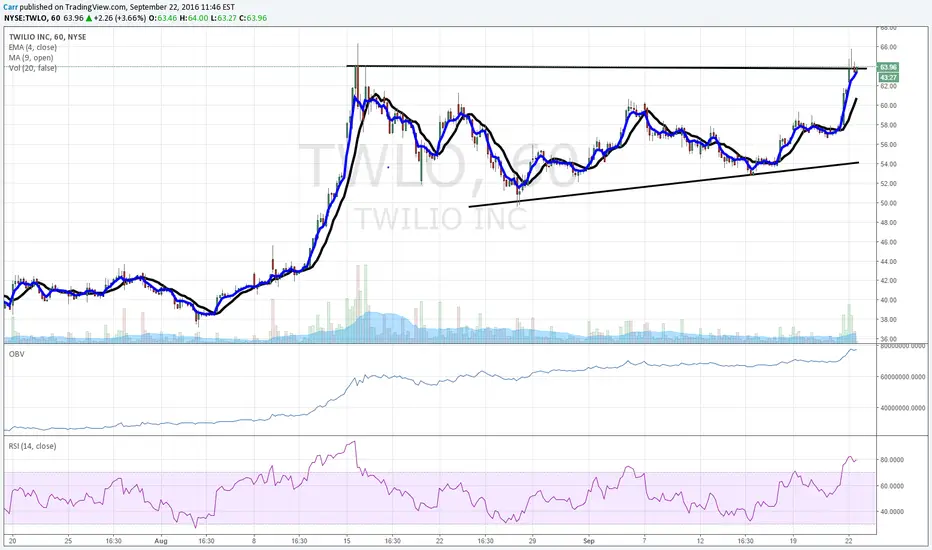This screenshot has width=932, height=550.
Task: Click the "Sep" time axis label
Action: pos(589,541)
